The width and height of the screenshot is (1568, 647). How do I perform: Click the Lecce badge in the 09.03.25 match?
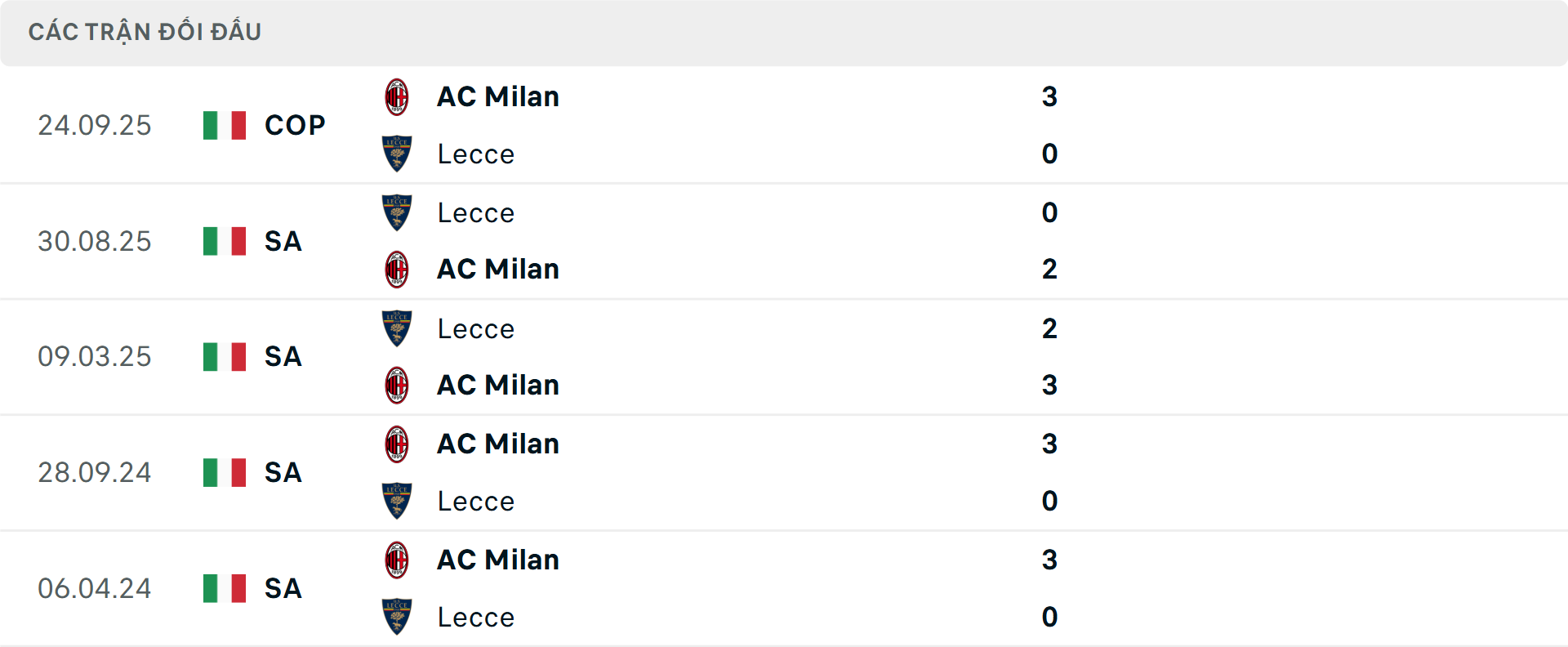(x=398, y=328)
